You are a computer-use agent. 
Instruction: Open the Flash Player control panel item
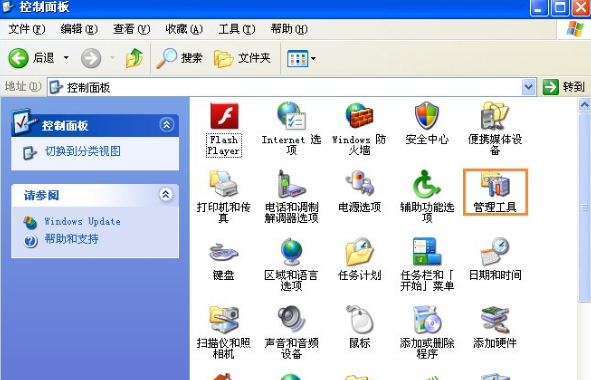click(224, 130)
